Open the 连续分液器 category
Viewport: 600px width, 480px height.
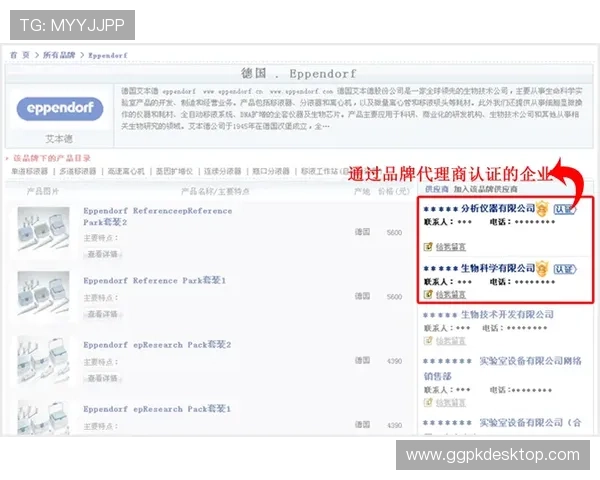(223, 171)
